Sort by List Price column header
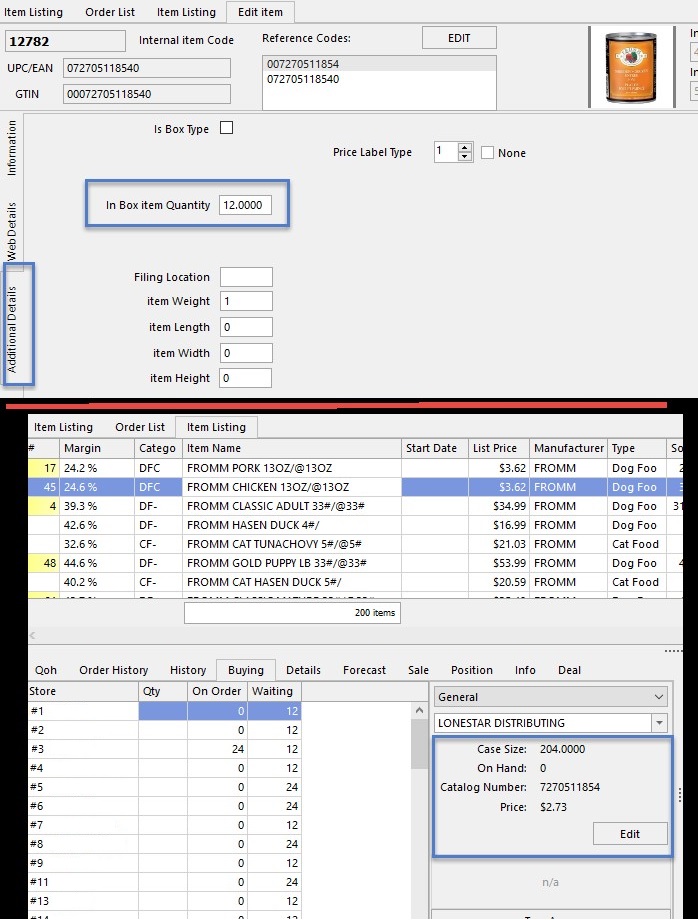 coord(499,448)
